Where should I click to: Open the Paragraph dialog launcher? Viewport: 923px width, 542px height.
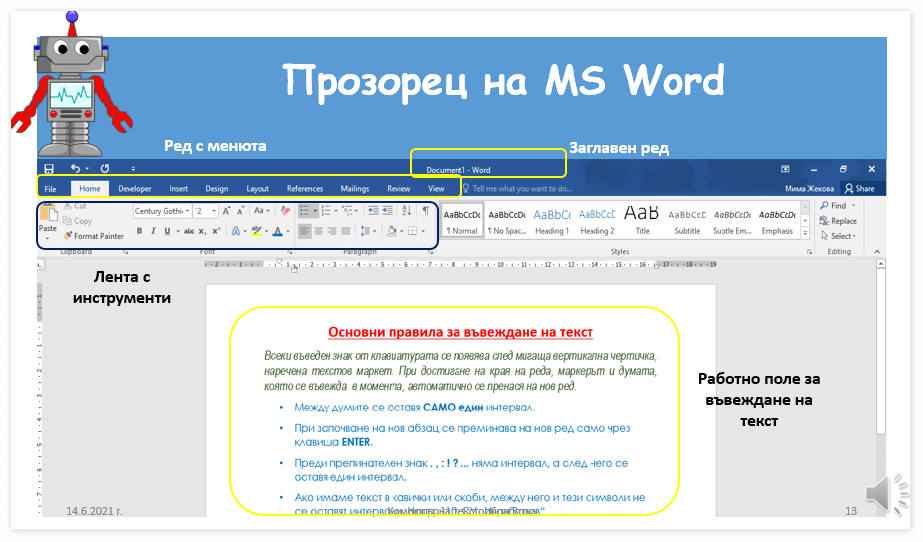[431, 252]
